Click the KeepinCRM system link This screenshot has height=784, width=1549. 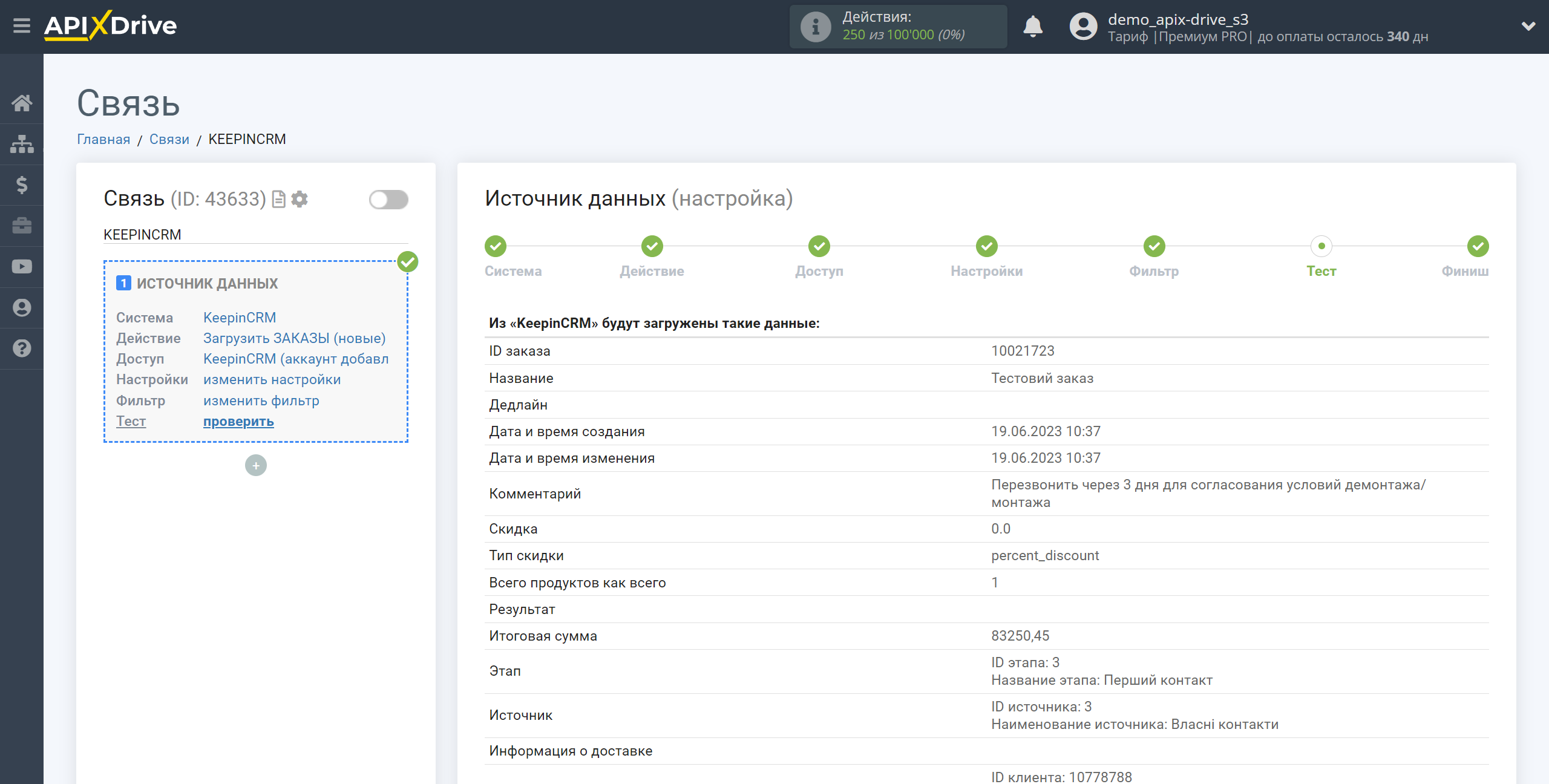pyautogui.click(x=240, y=318)
